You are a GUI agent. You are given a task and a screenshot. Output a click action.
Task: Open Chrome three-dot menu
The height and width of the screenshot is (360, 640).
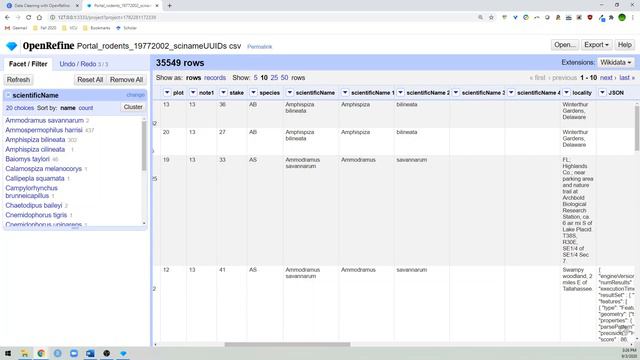point(633,18)
